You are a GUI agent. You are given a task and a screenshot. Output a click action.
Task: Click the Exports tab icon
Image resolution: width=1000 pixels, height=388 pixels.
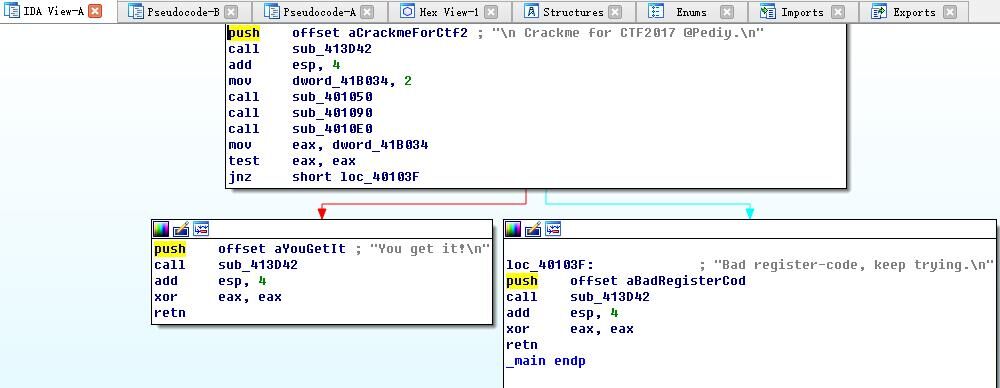(879, 11)
